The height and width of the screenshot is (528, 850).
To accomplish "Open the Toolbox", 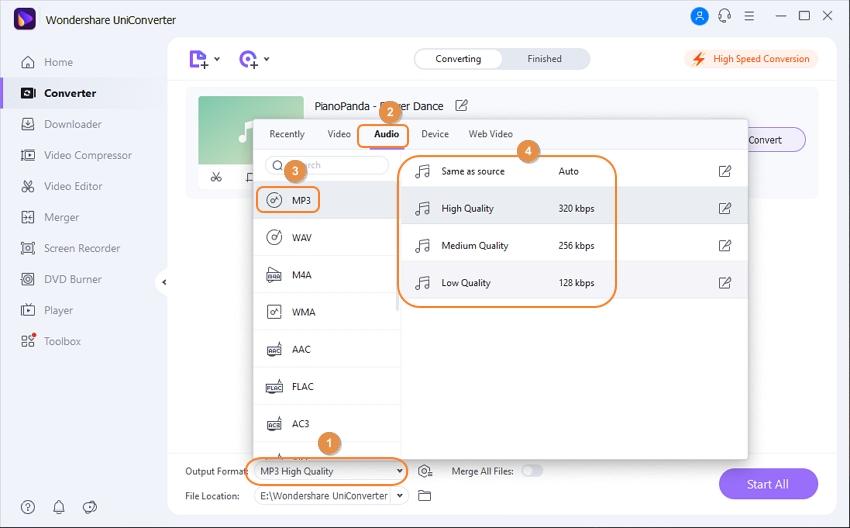I will click(50, 341).
